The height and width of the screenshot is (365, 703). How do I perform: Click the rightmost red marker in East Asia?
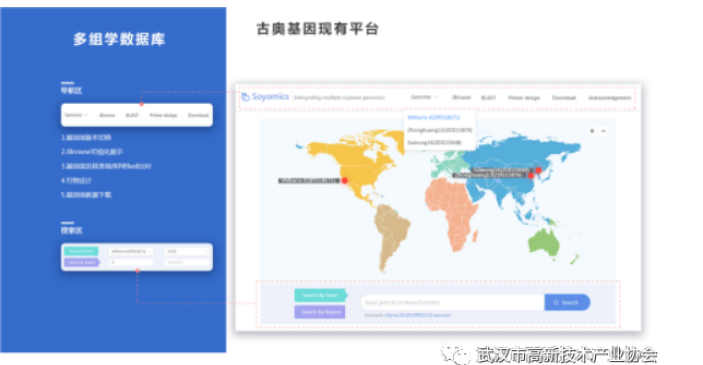tap(538, 170)
